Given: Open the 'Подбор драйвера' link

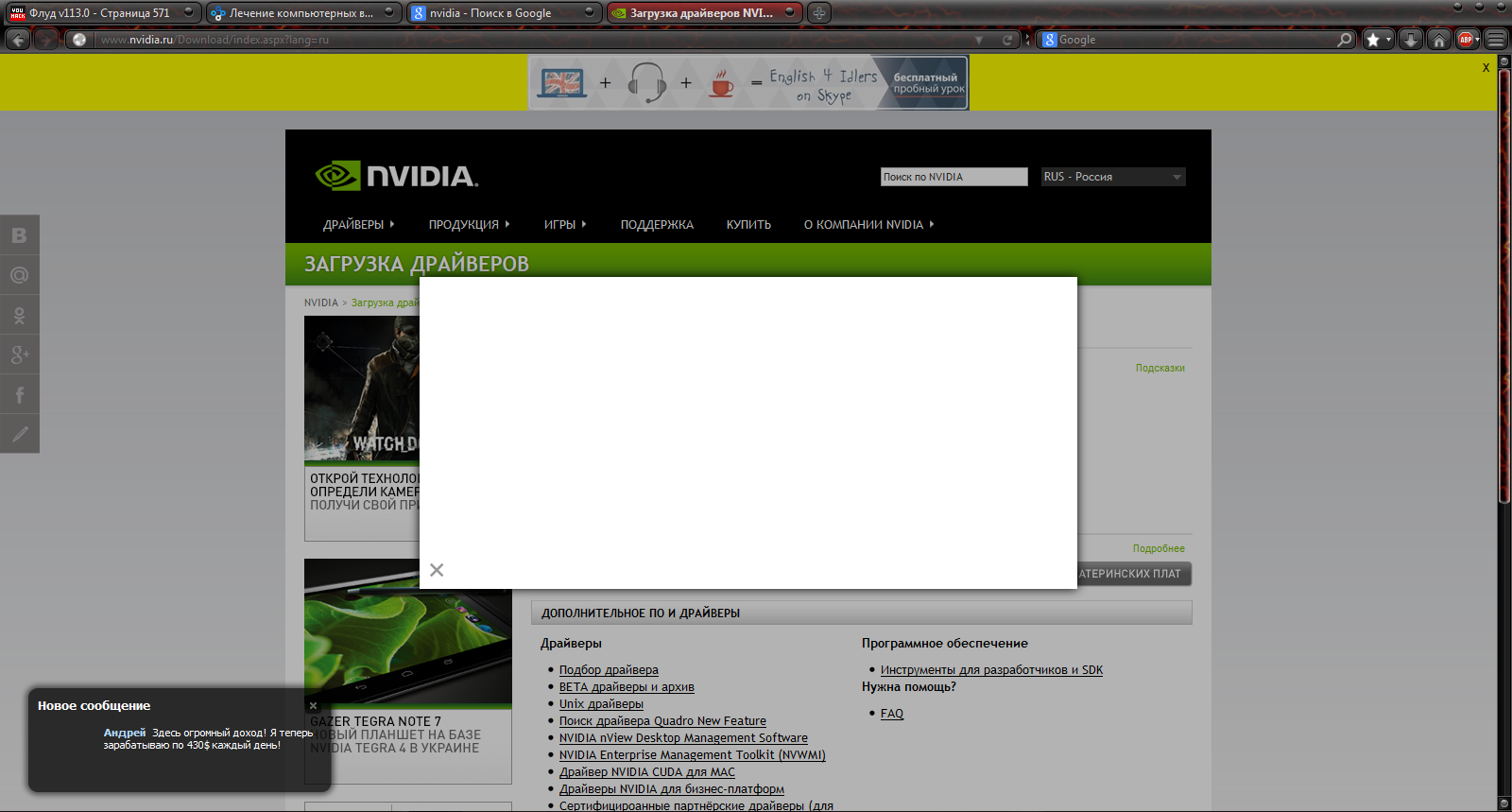Looking at the screenshot, I should (609, 670).
